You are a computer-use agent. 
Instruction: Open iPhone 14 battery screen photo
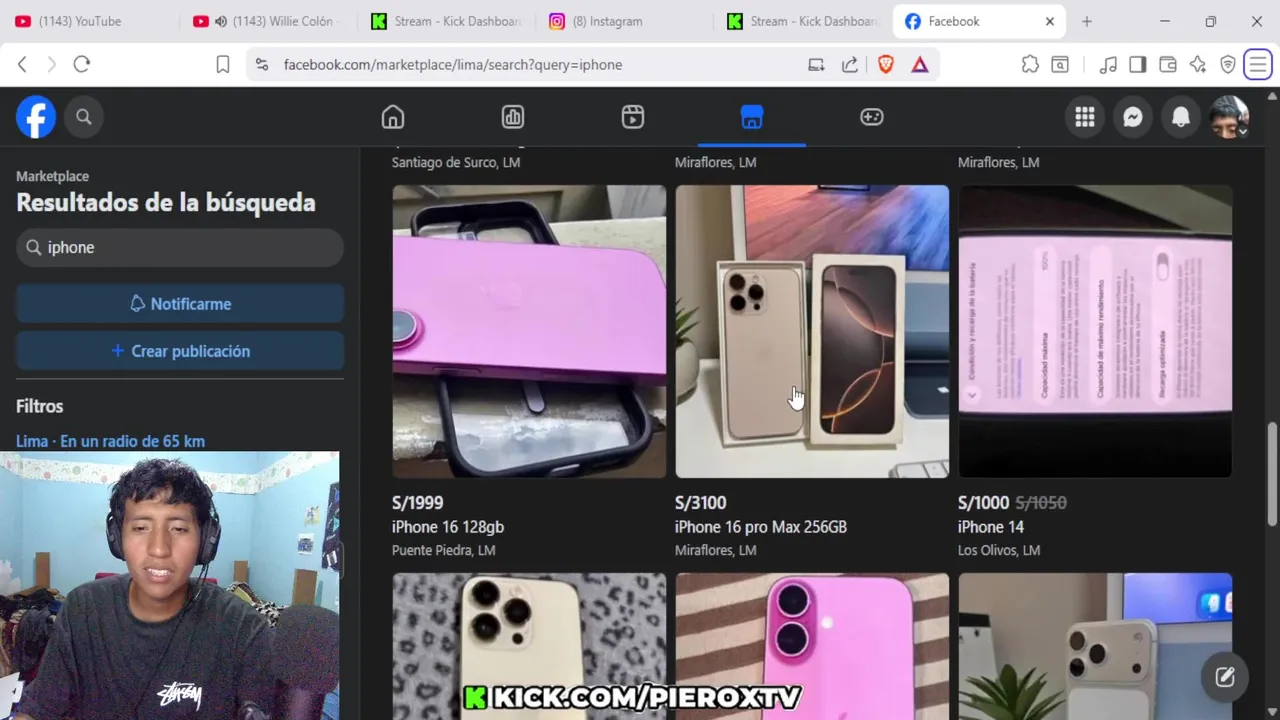1095,331
